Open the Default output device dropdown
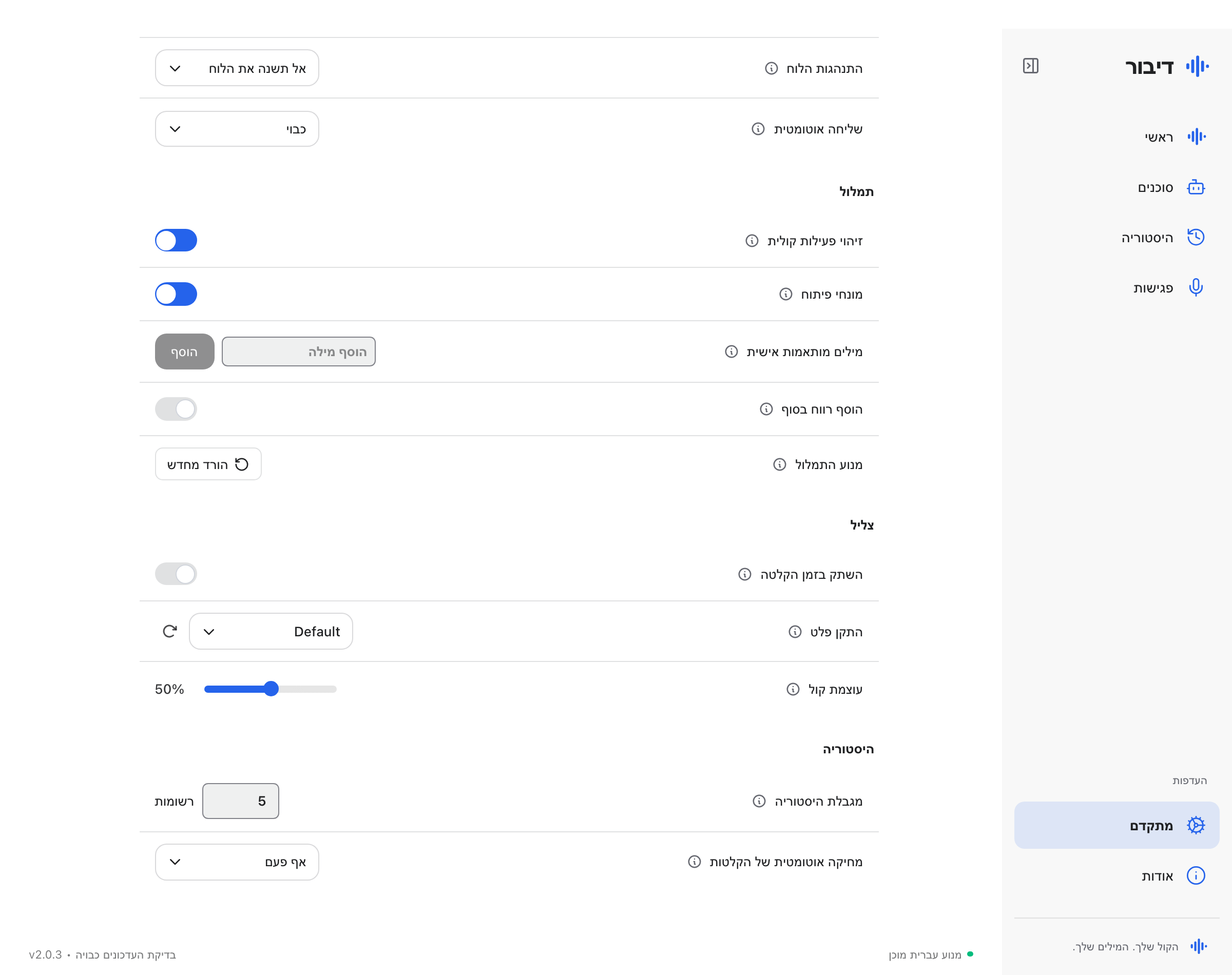Screen dimensions: 1232x975 coord(271,631)
